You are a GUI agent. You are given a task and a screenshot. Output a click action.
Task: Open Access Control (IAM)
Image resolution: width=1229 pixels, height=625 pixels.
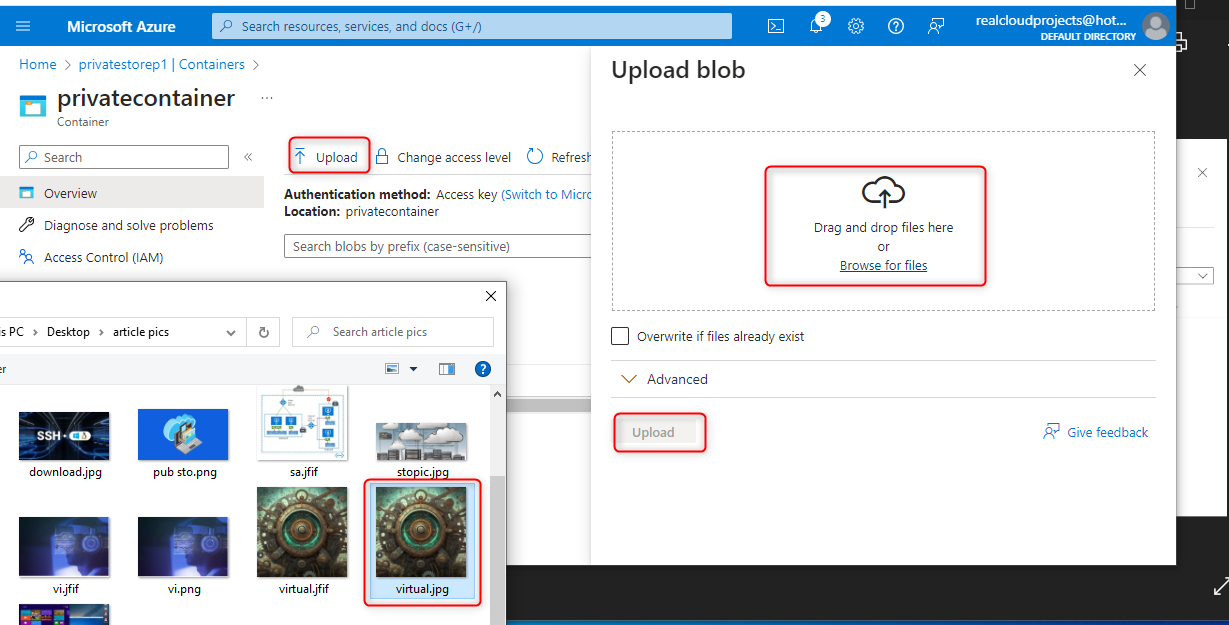click(x=104, y=257)
